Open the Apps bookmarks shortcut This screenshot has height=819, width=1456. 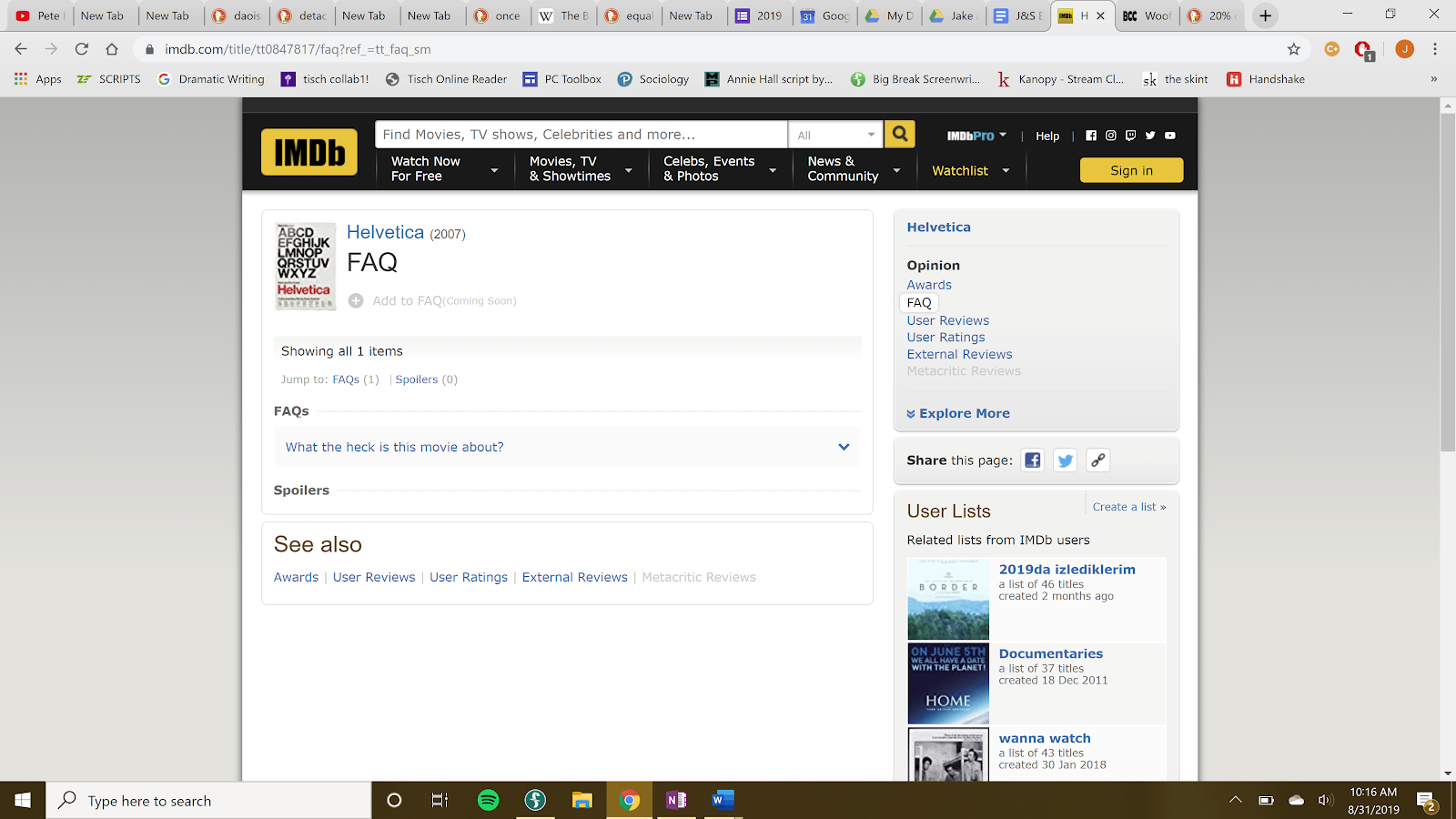38,79
